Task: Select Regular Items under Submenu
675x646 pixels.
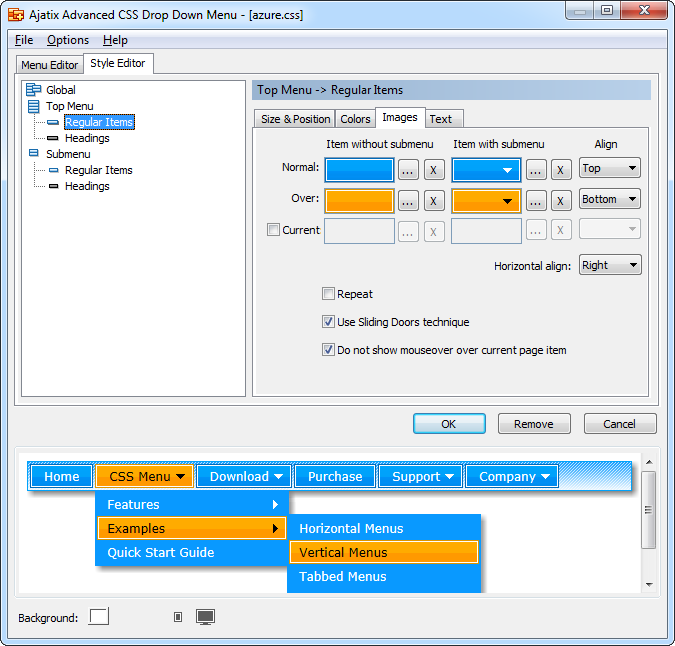Action: pos(99,170)
